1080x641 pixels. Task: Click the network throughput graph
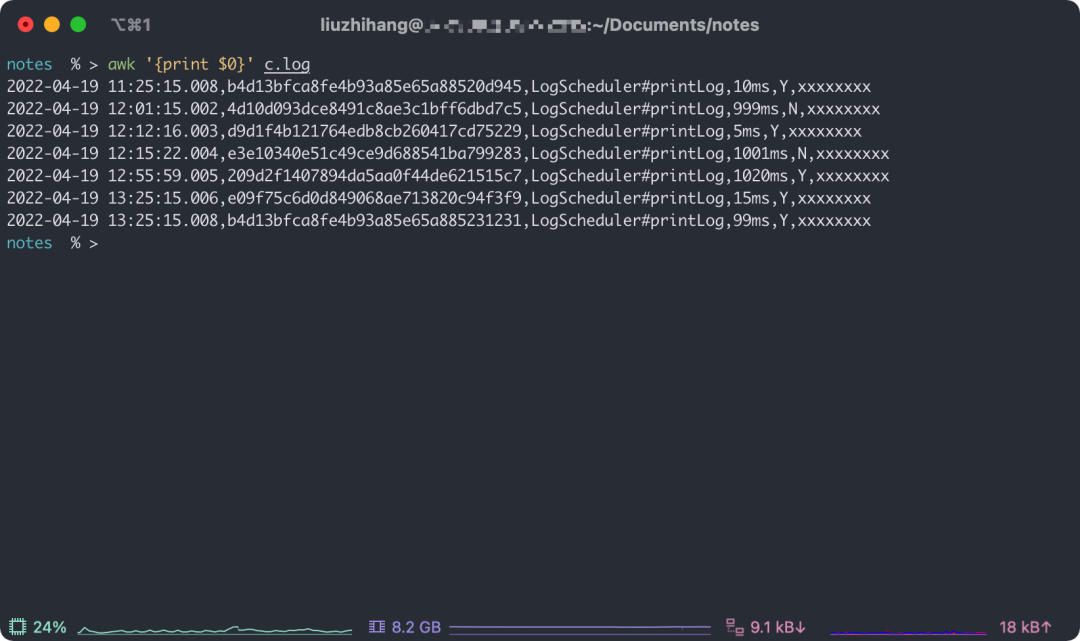(x=908, y=631)
